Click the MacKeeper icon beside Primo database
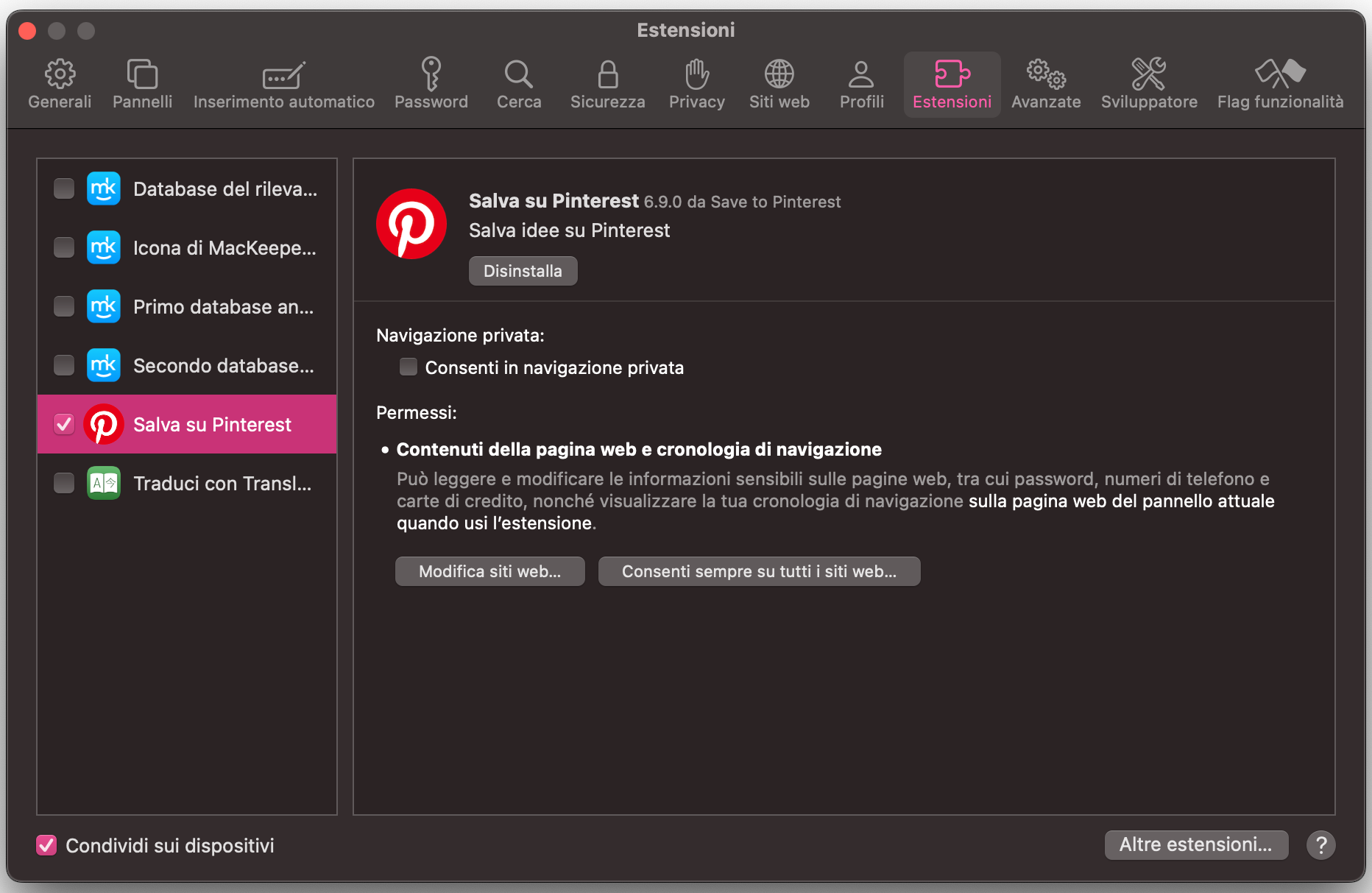 [104, 306]
